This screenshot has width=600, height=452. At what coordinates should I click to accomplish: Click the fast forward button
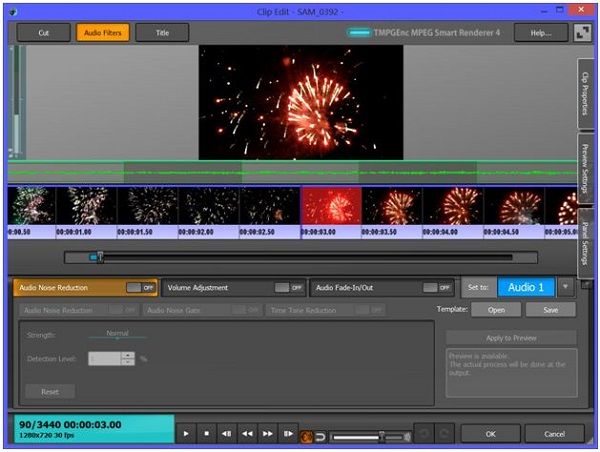point(268,434)
